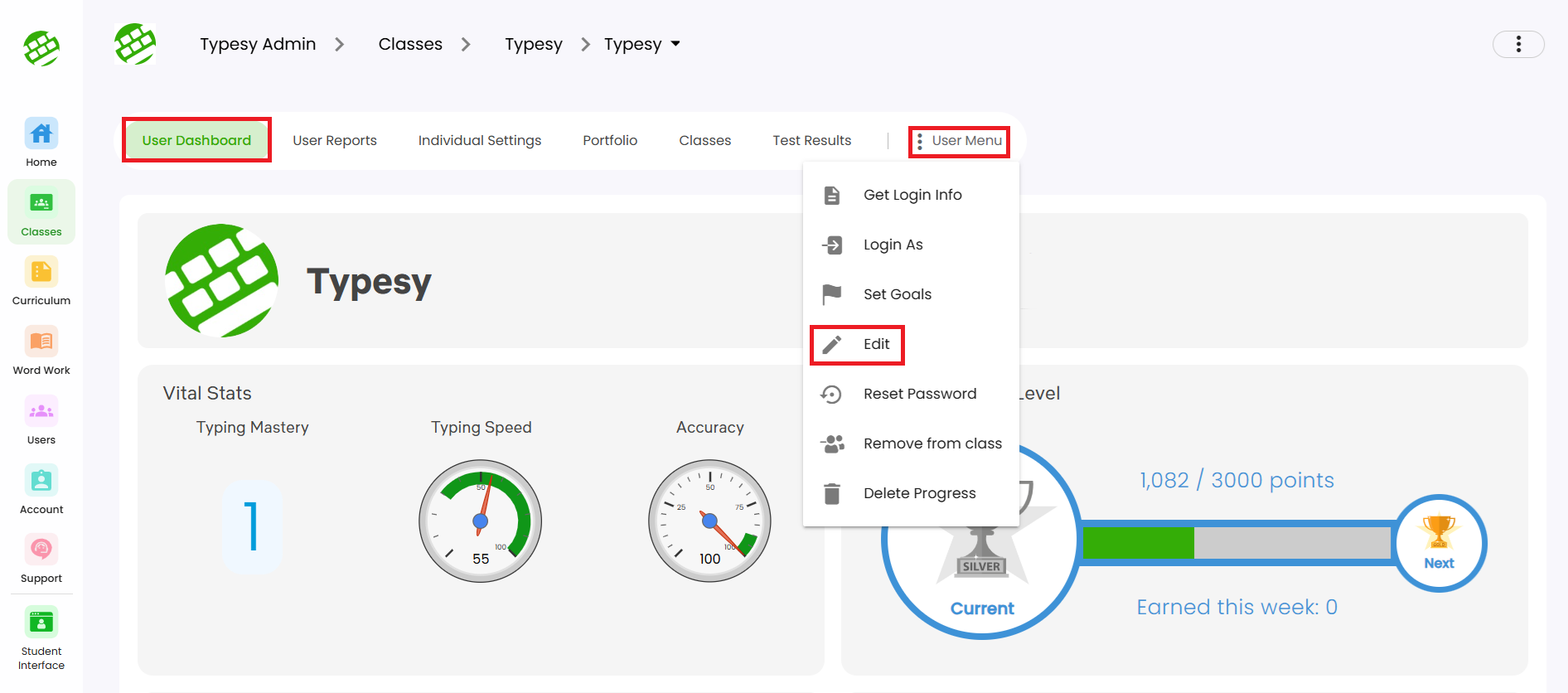Screen dimensions: 1568x693
Task: Switch to the User Dashboard tab
Action: [196, 141]
